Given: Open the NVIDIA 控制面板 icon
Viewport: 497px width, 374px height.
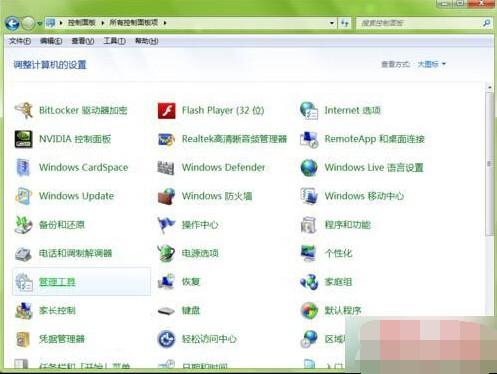Looking at the screenshot, I should pyautogui.click(x=23, y=139).
